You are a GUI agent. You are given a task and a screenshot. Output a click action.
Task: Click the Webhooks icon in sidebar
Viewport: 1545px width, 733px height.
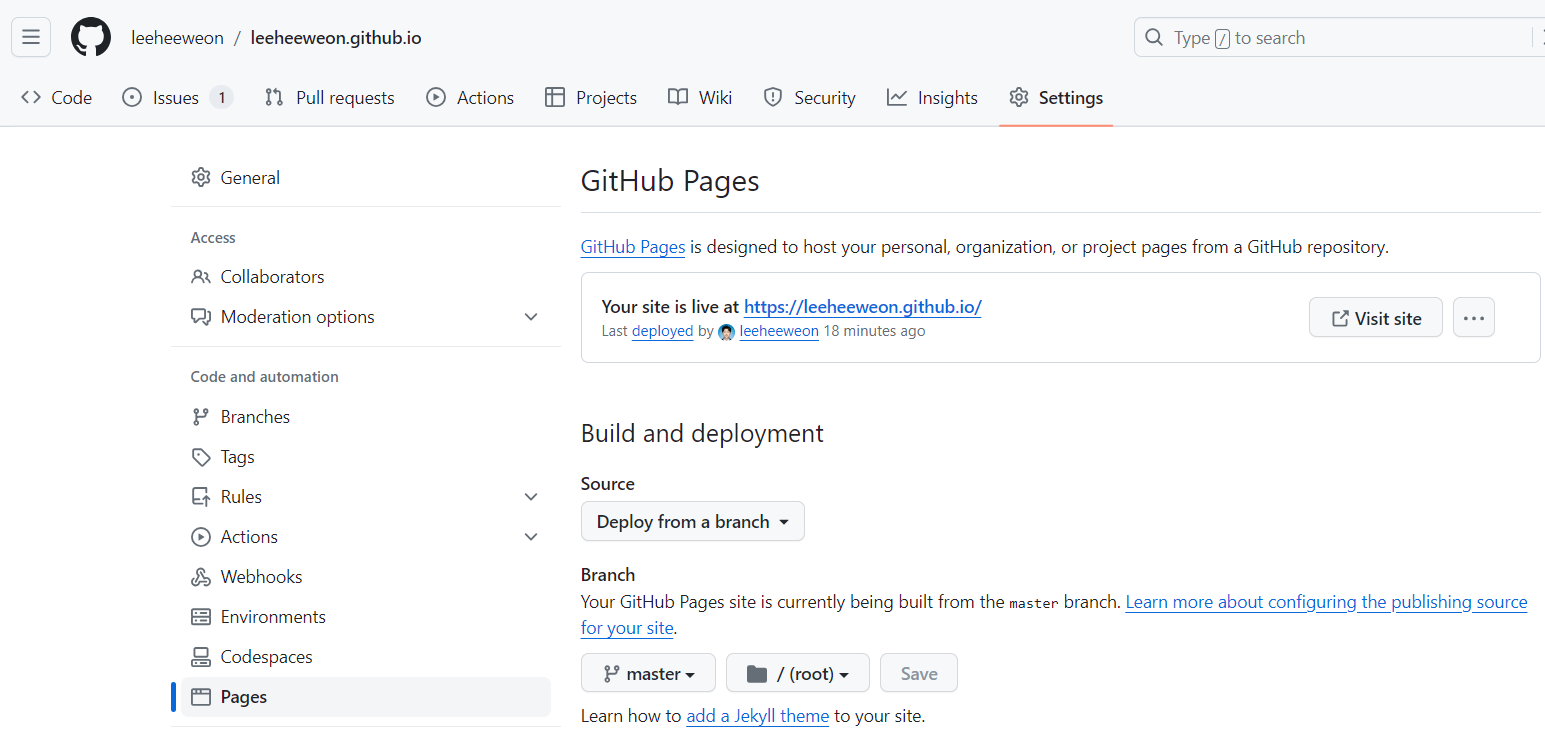point(201,577)
